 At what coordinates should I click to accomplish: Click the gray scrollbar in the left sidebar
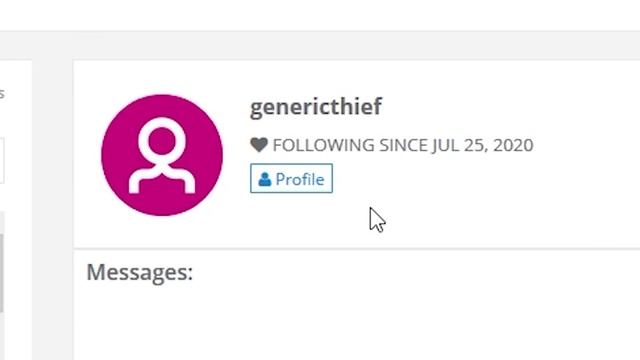pos(2,273)
